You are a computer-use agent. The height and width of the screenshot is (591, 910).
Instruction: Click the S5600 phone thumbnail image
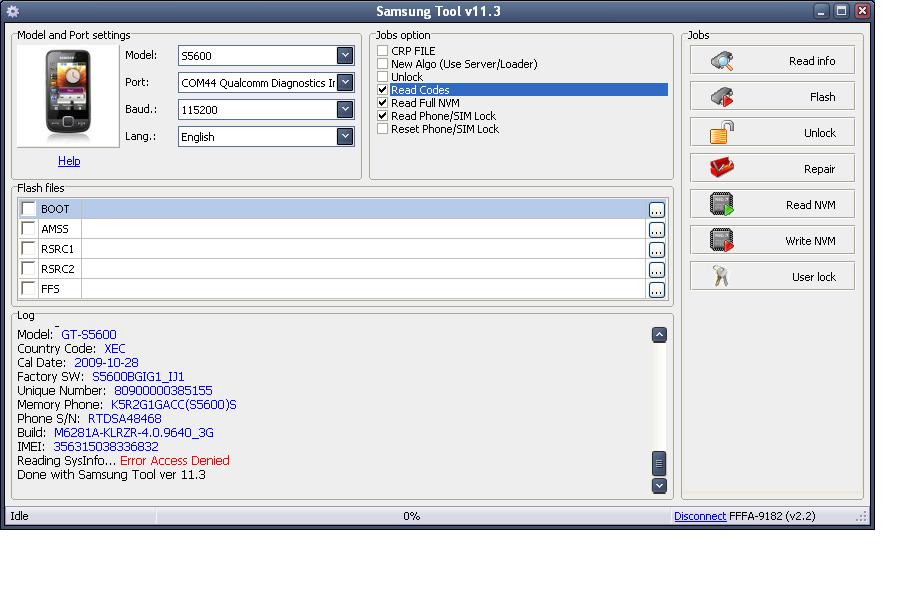[x=68, y=96]
